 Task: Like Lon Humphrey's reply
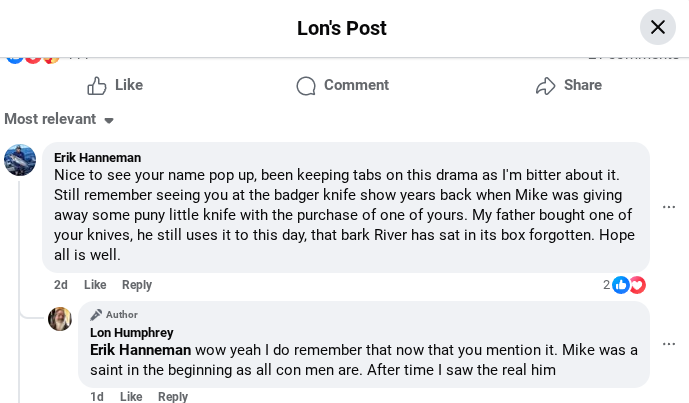[131, 397]
